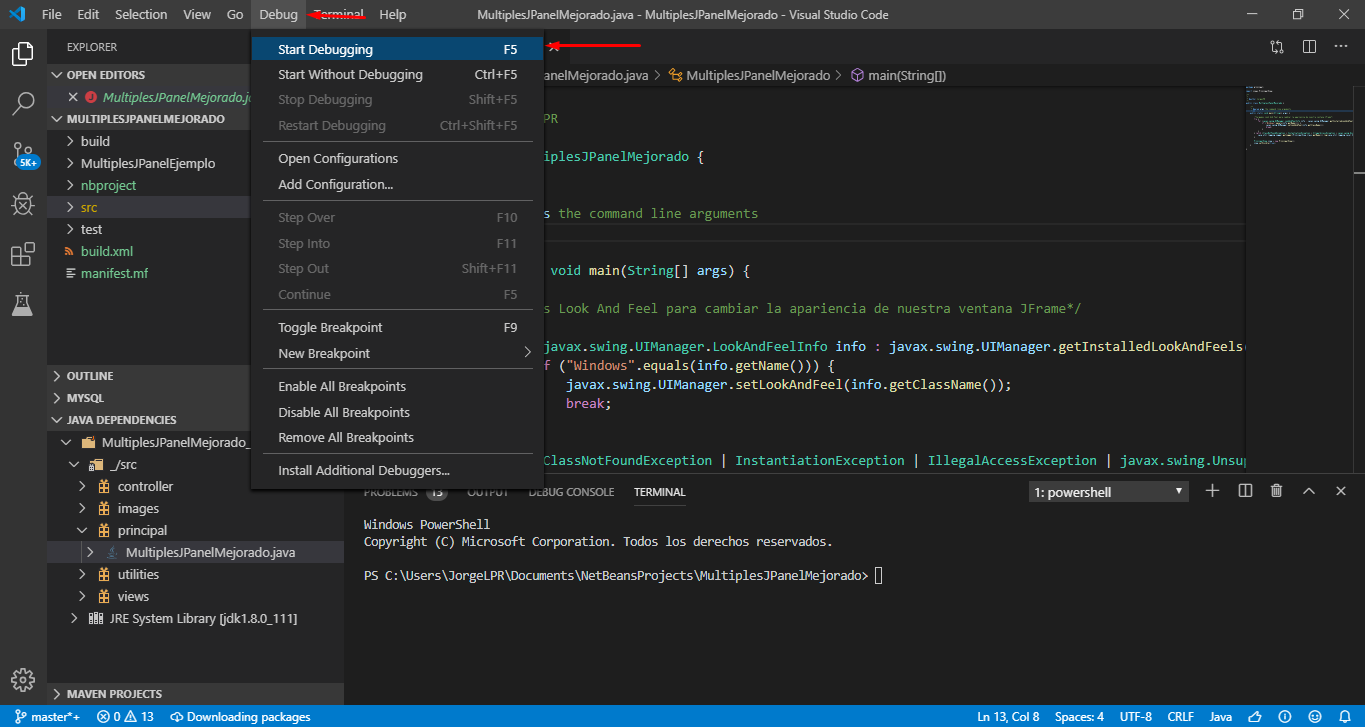Maximize the panel with chevron icon

[x=1308, y=490]
